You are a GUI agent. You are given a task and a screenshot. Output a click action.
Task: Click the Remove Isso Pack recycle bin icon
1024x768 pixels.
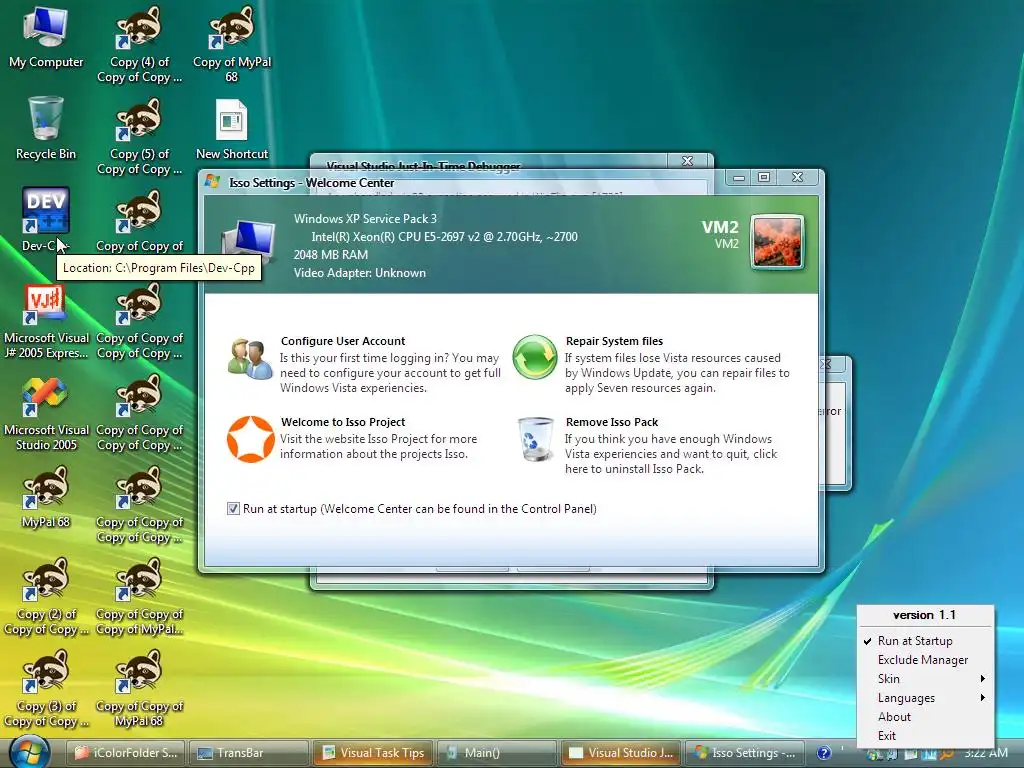pyautogui.click(x=536, y=439)
